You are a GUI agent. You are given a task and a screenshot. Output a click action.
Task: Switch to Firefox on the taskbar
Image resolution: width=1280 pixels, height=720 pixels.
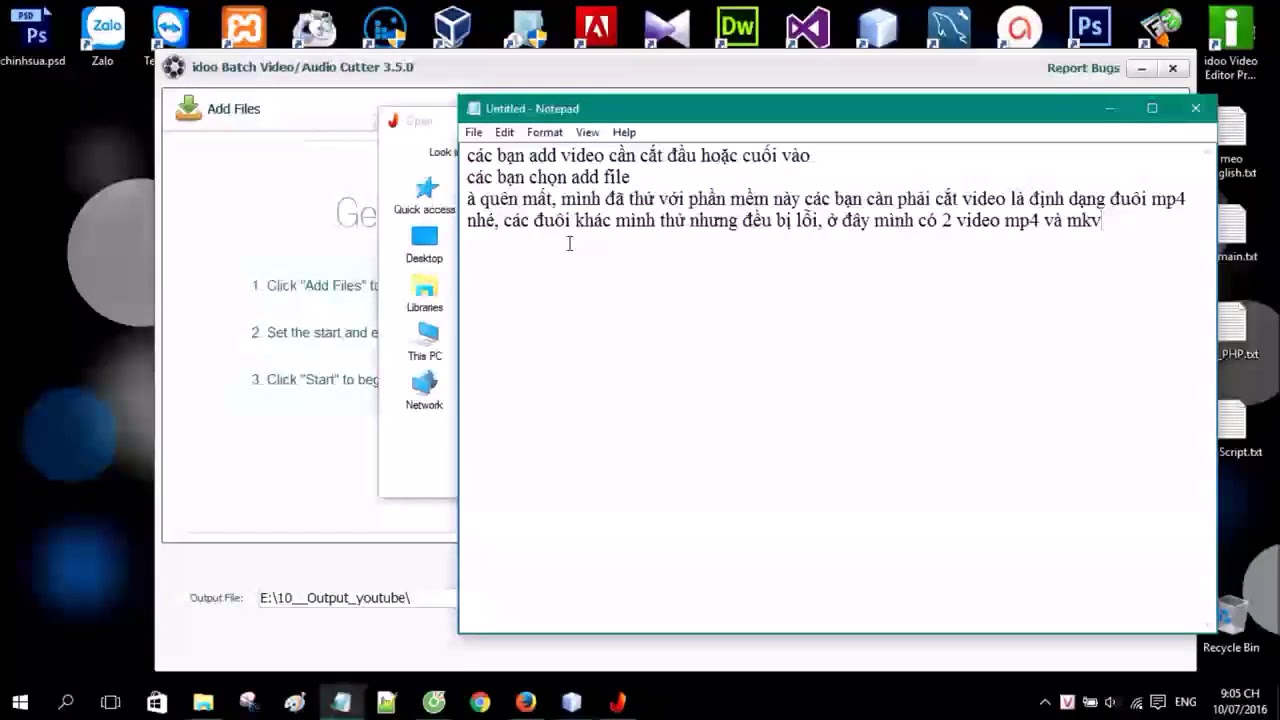click(x=526, y=702)
